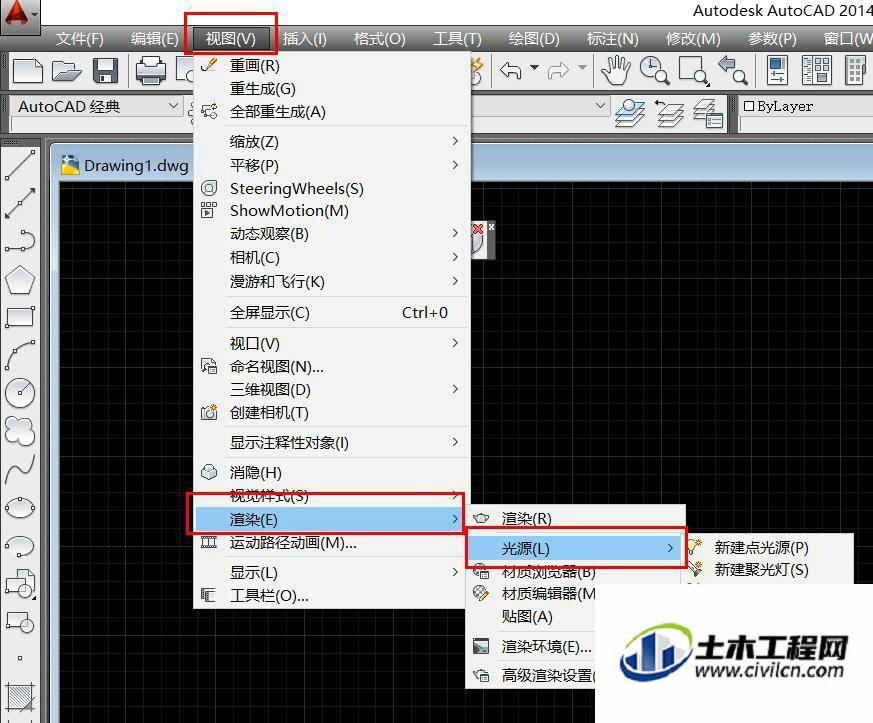
Task: Open the Properties palette icon
Action: (x=778, y=71)
